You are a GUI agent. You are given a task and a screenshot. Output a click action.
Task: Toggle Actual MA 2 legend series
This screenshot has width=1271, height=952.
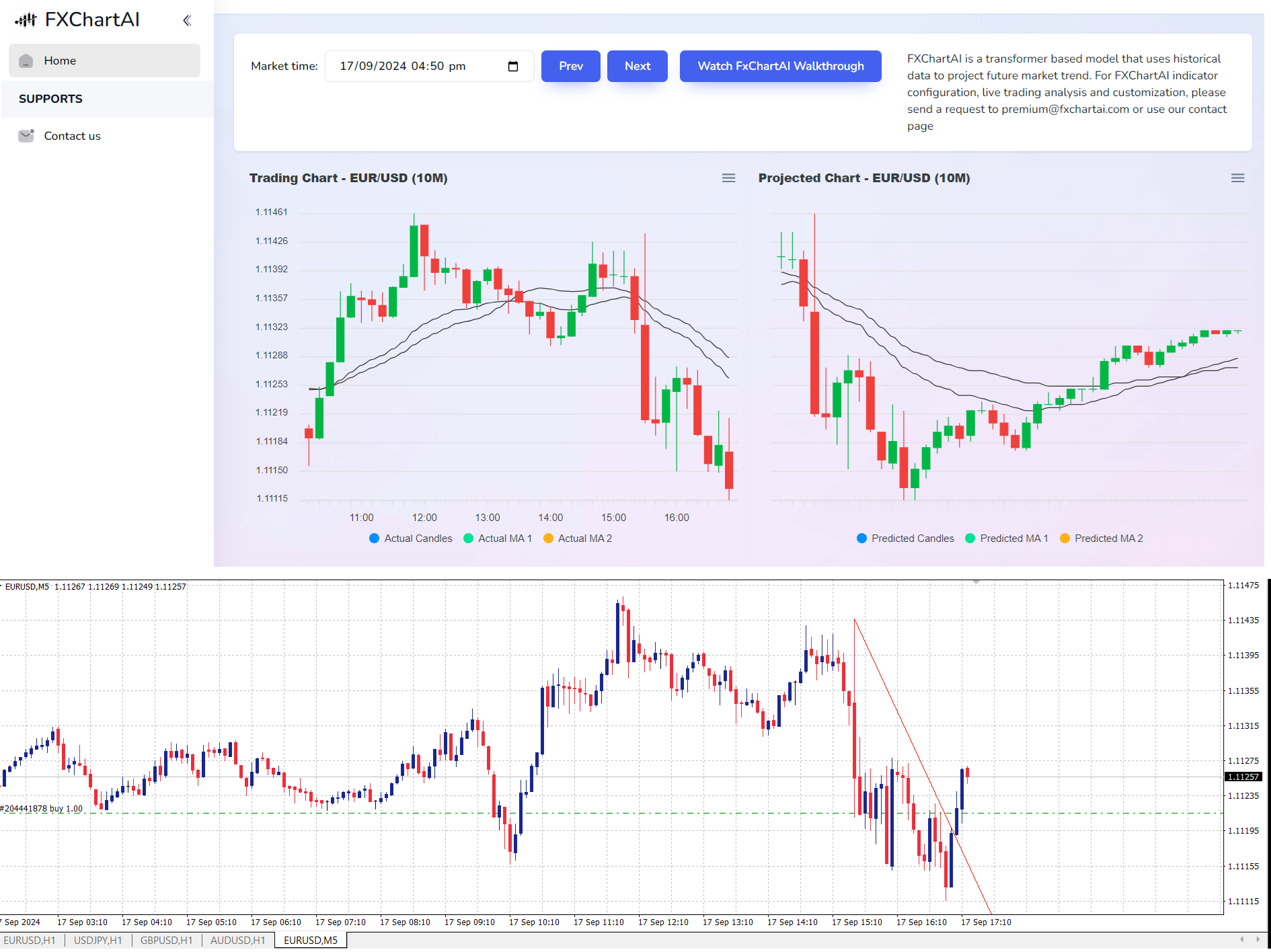pos(578,539)
